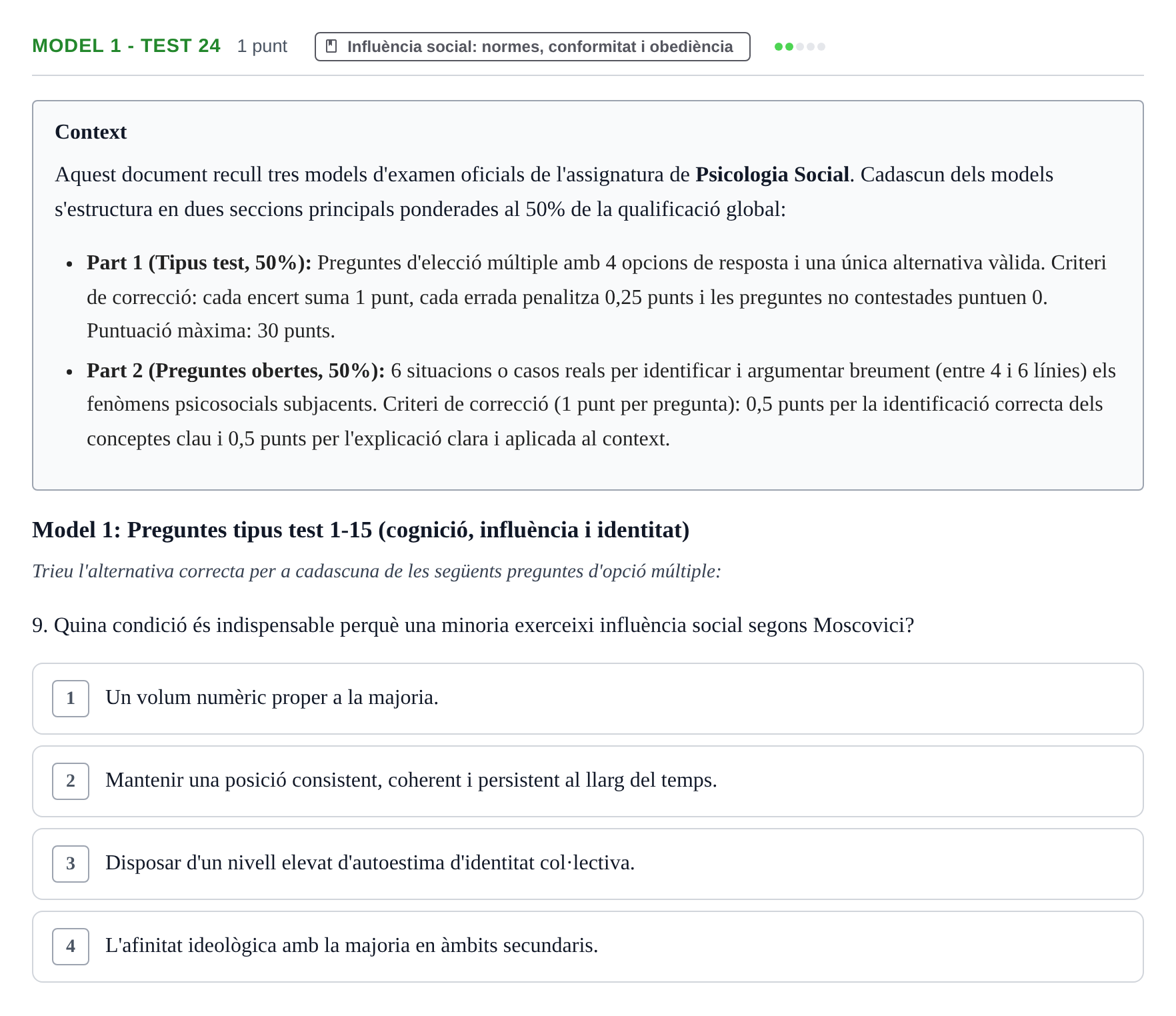Click the bookmark icon in topic tag
The width and height of the screenshot is (1176, 1016).
tap(331, 46)
